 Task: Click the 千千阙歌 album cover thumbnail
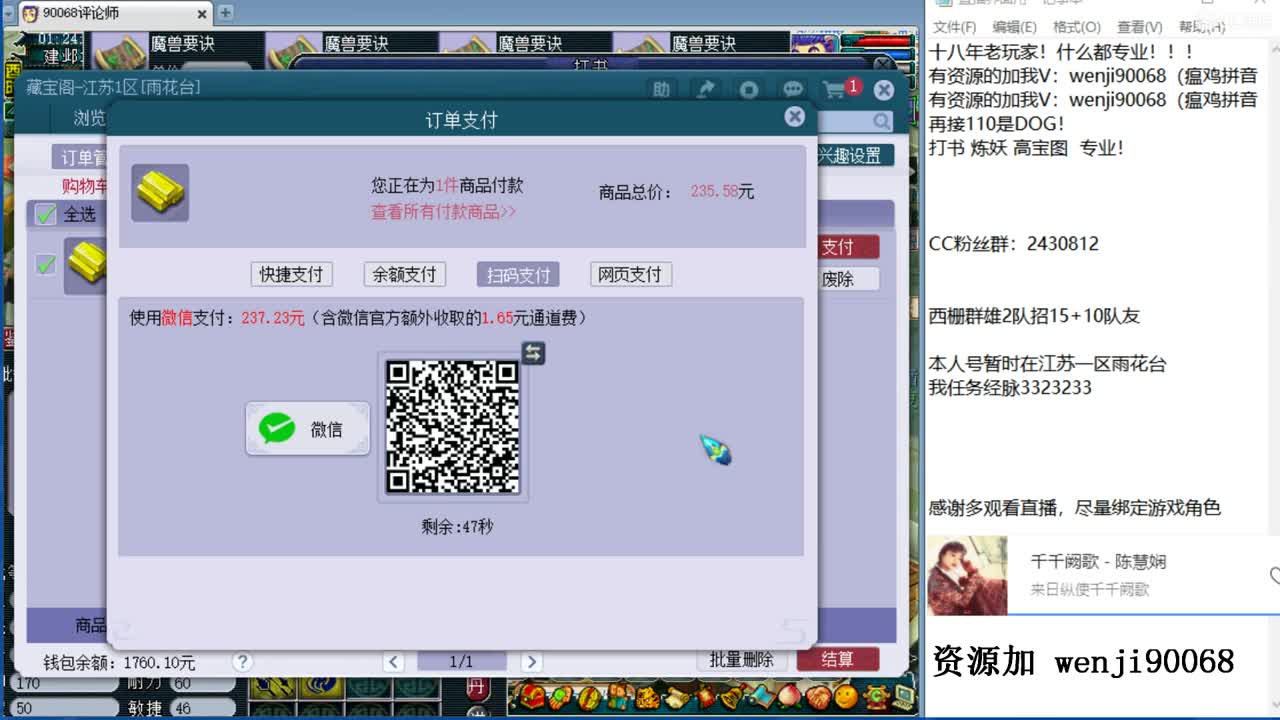[x=967, y=575]
